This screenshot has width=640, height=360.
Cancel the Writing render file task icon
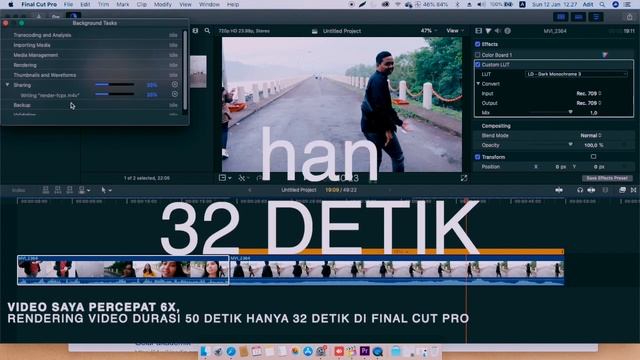pos(175,94)
